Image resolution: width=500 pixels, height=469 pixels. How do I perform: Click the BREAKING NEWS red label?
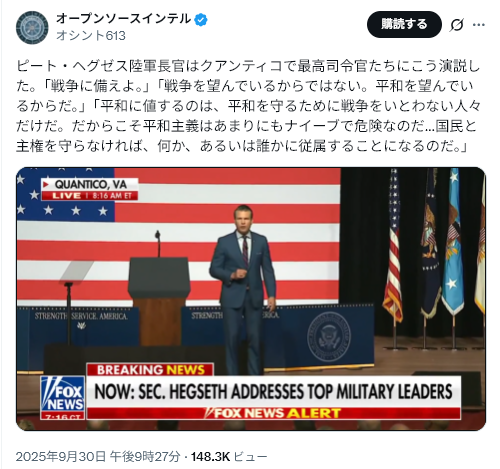(150, 370)
